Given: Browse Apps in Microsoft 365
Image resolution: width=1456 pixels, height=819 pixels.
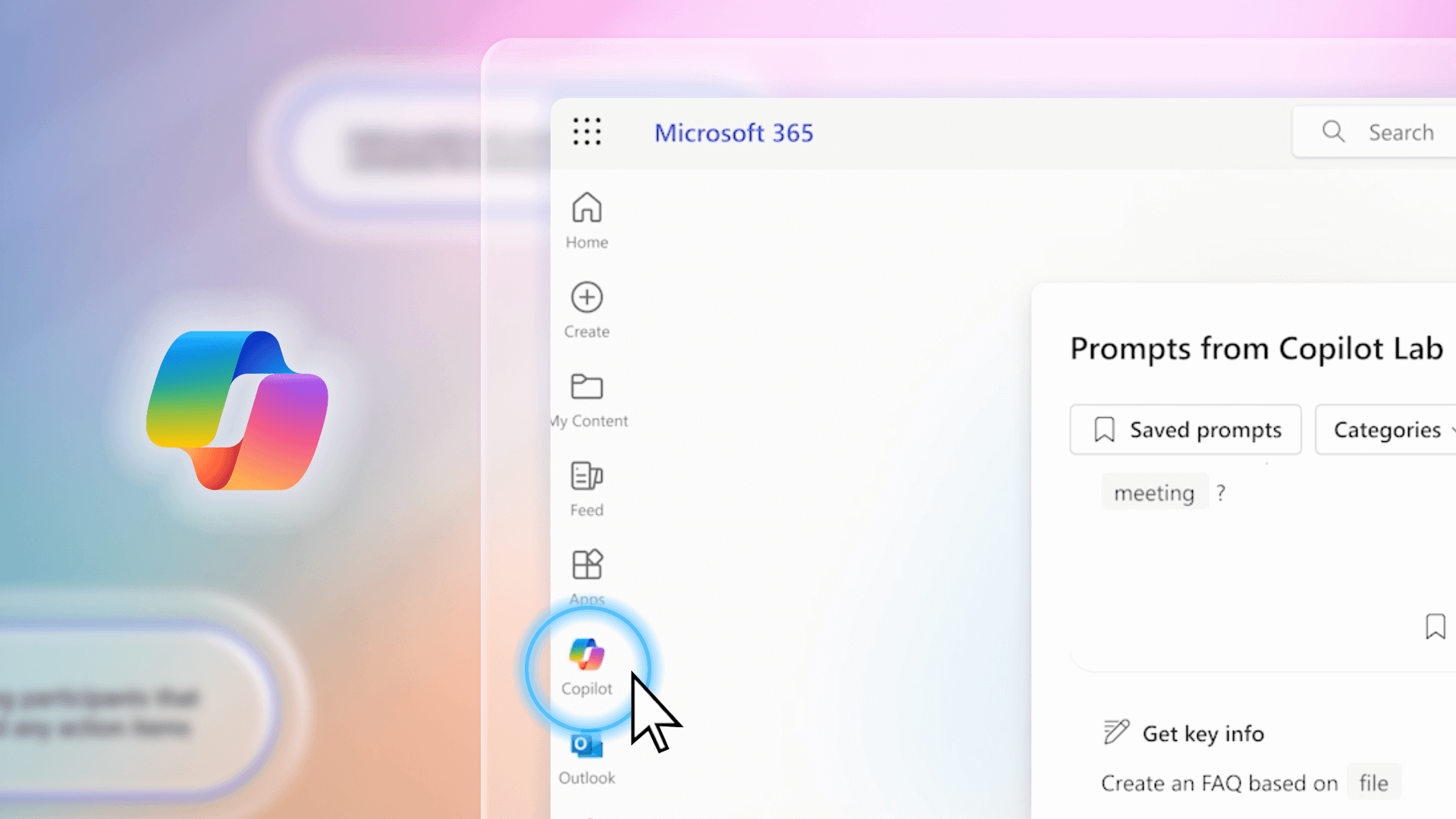Looking at the screenshot, I should pos(586,576).
